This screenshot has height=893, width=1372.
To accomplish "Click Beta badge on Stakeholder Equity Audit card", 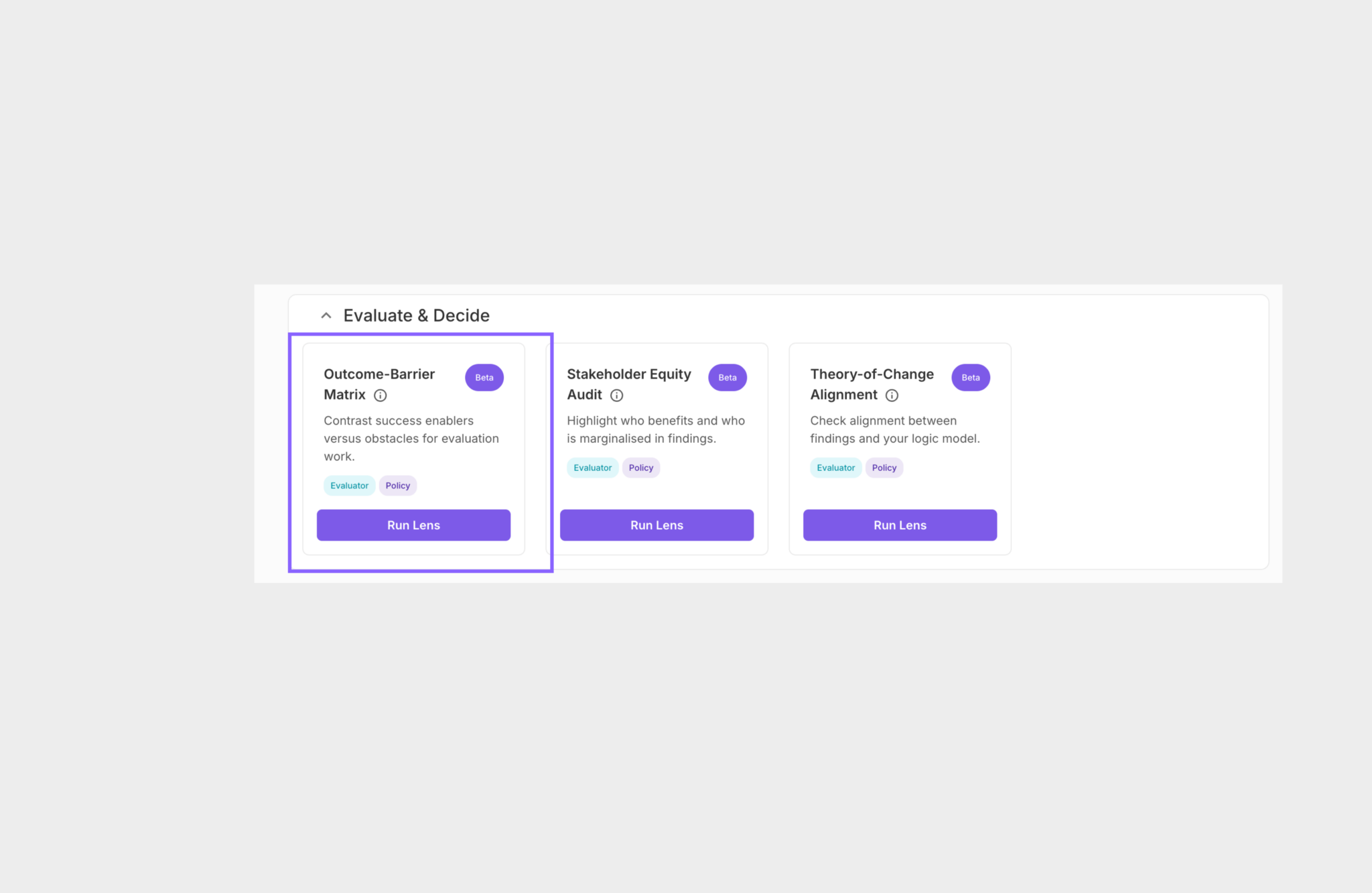I will point(727,378).
